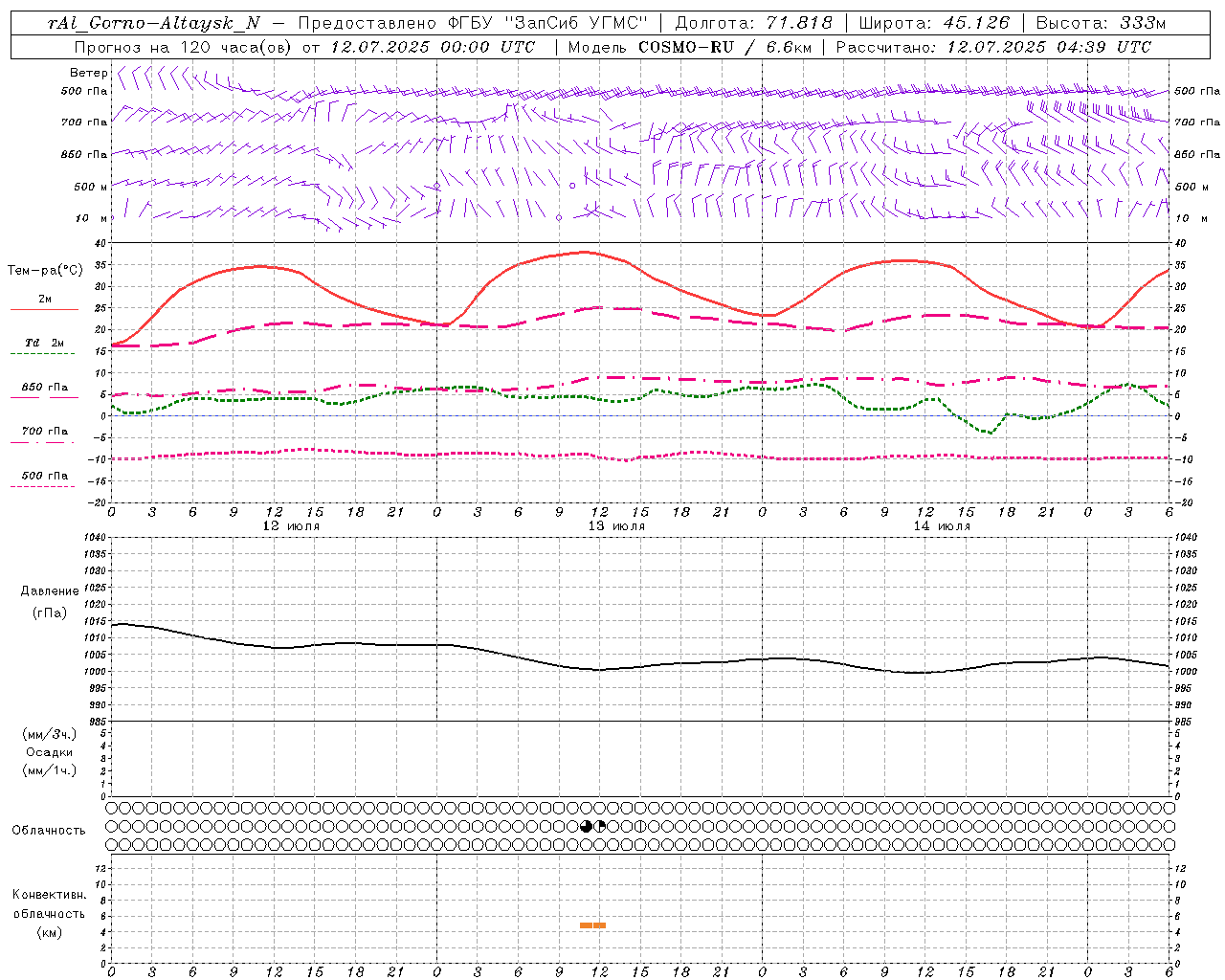Click the cloud symbol with vertical line
The image size is (1225, 980).
(x=641, y=826)
